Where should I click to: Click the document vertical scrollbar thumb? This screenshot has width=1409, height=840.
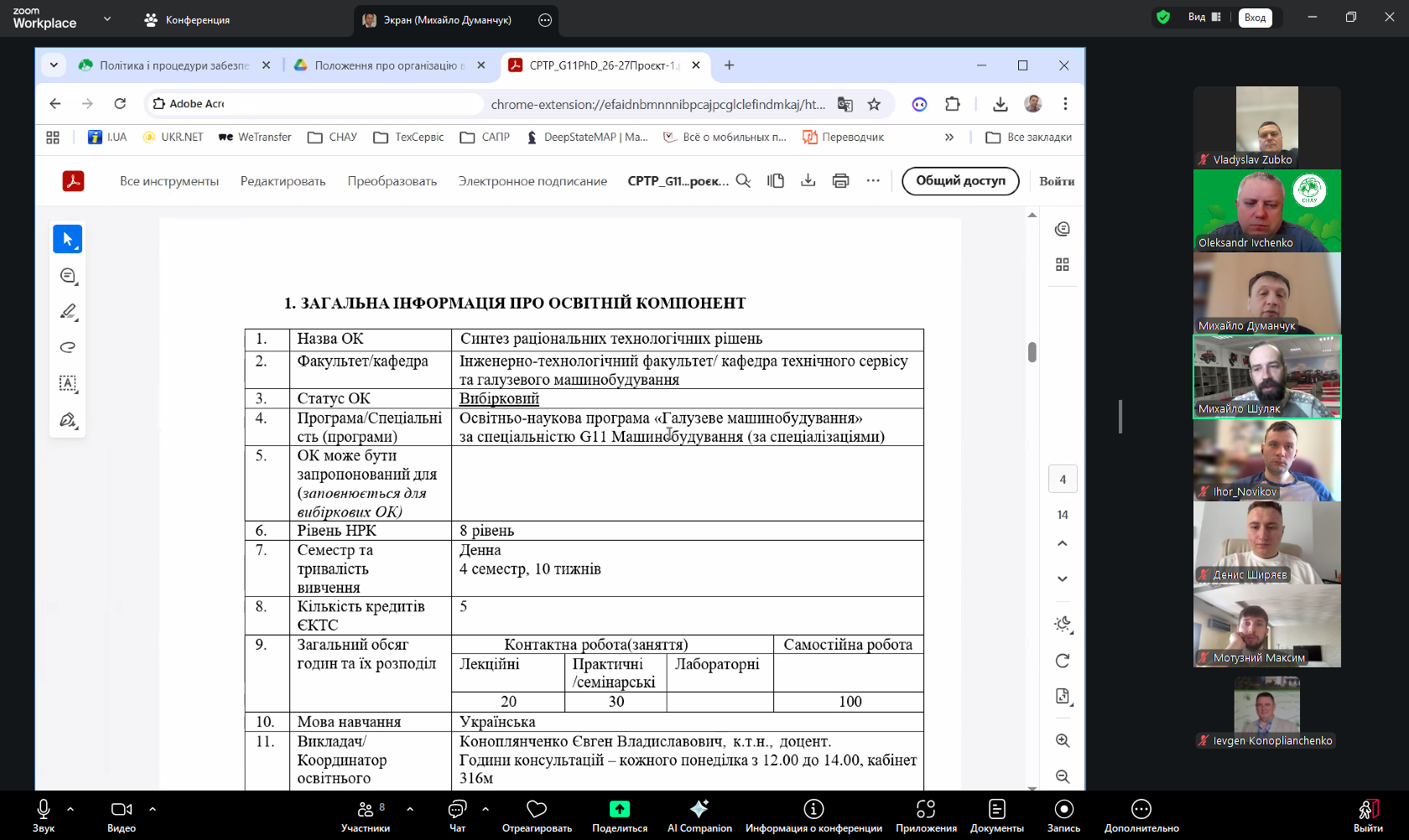point(1032,352)
